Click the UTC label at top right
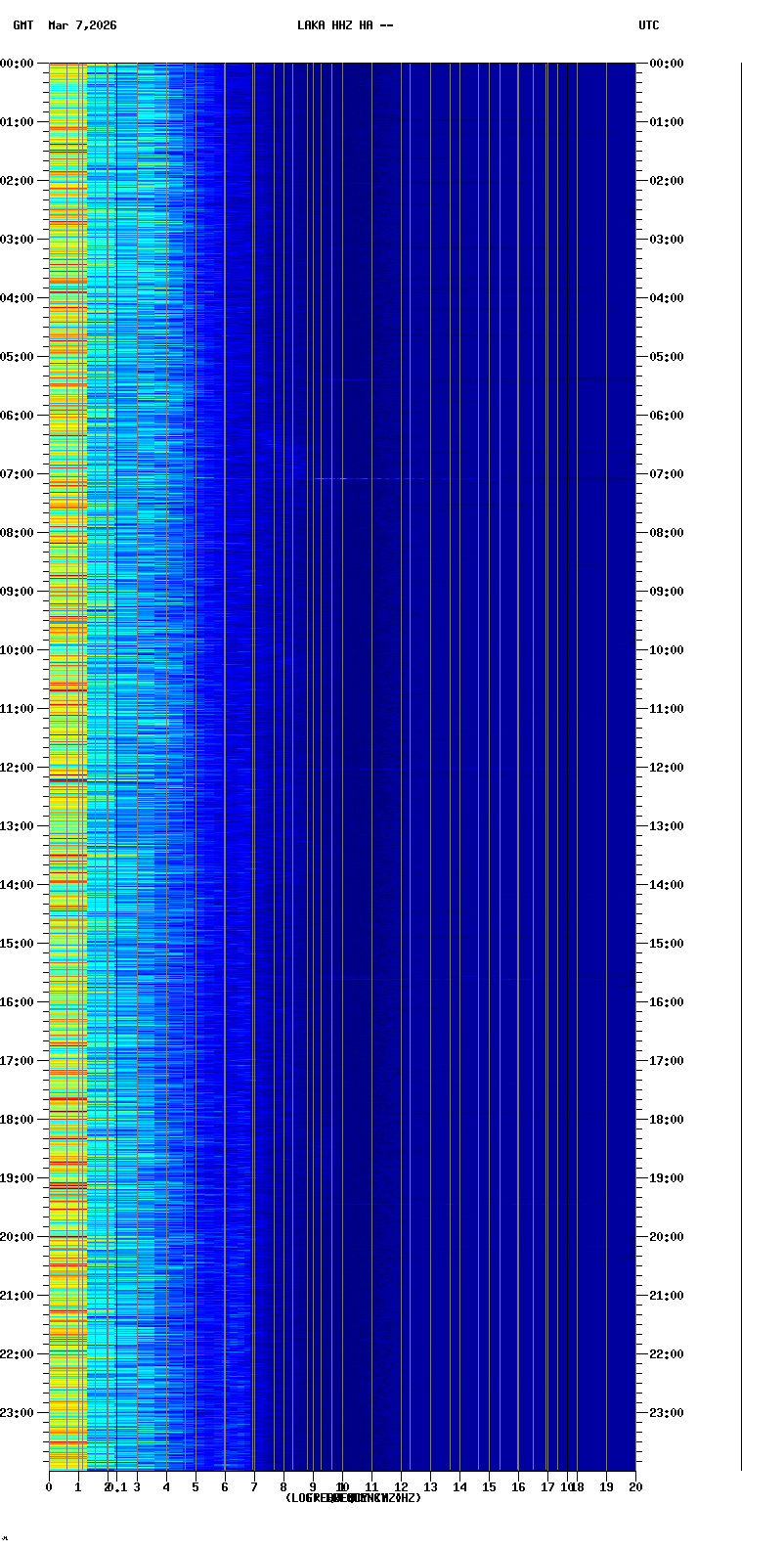The height and width of the screenshot is (1549, 784). coord(648,25)
